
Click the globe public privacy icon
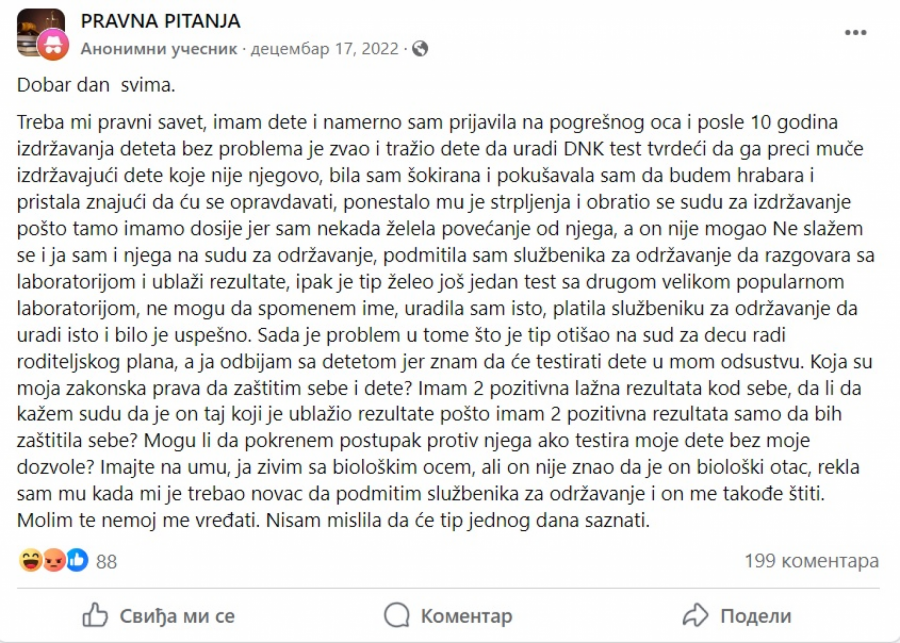420,48
